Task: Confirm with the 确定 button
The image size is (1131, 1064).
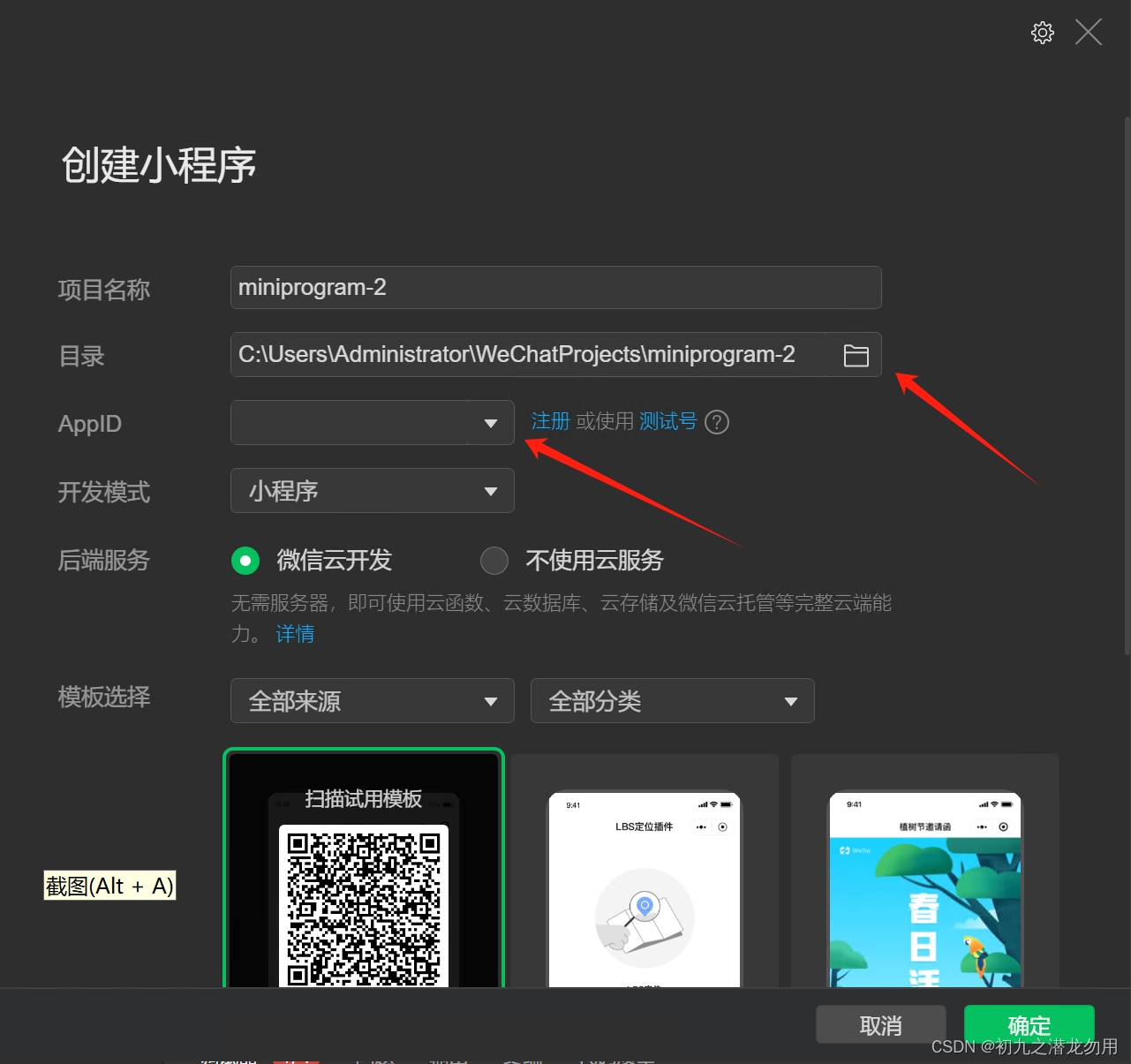Action: pos(1029,1025)
